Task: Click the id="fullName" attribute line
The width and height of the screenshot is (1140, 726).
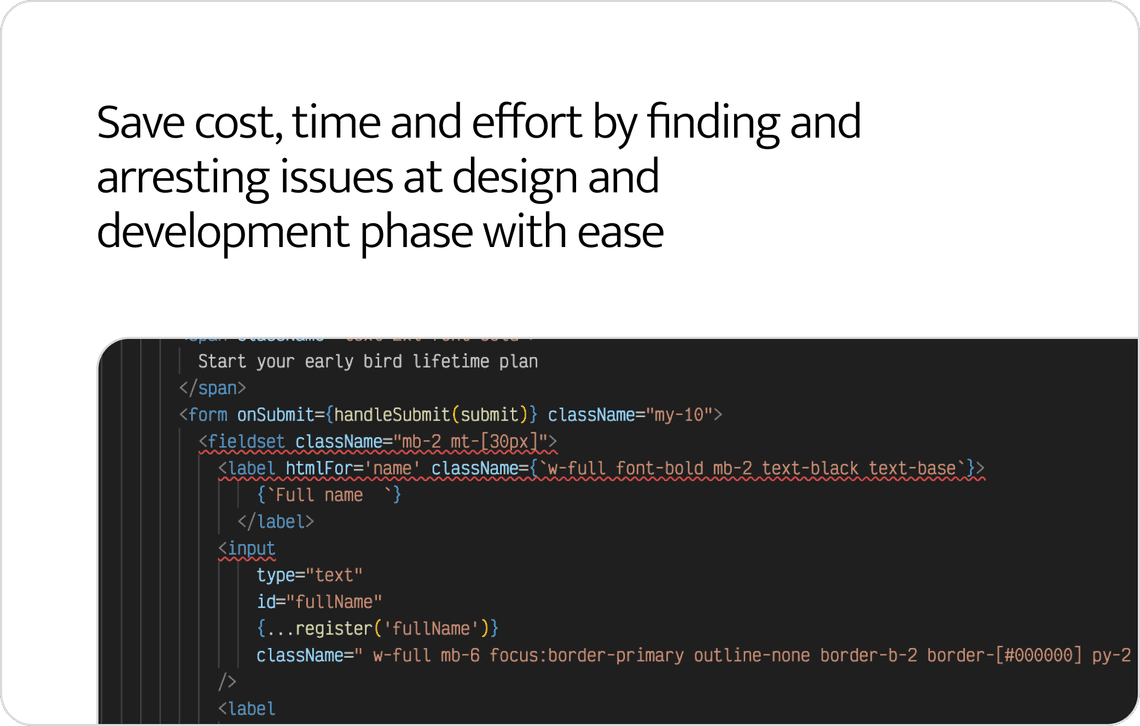Action: point(319,602)
